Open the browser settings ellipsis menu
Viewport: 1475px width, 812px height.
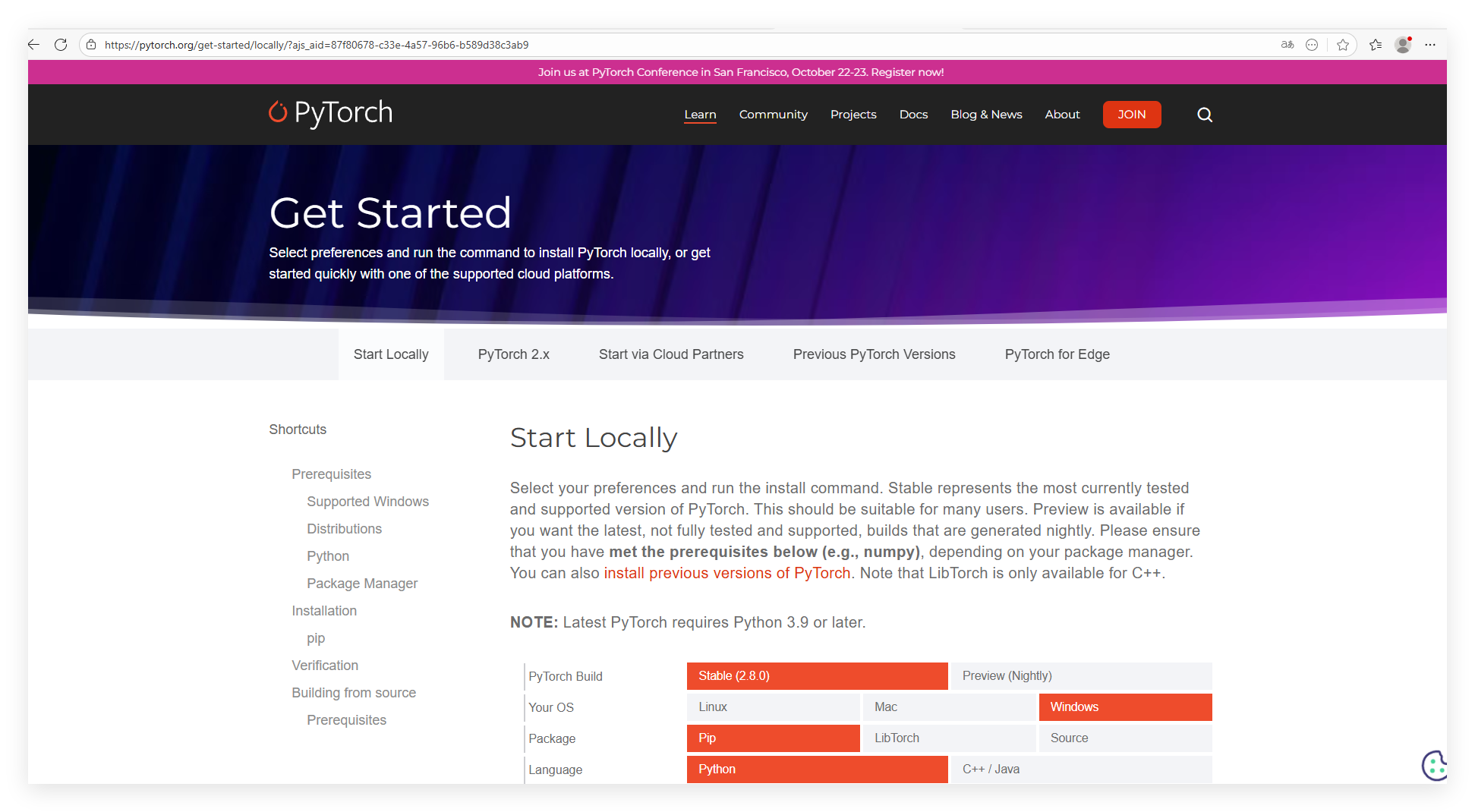tap(1430, 45)
